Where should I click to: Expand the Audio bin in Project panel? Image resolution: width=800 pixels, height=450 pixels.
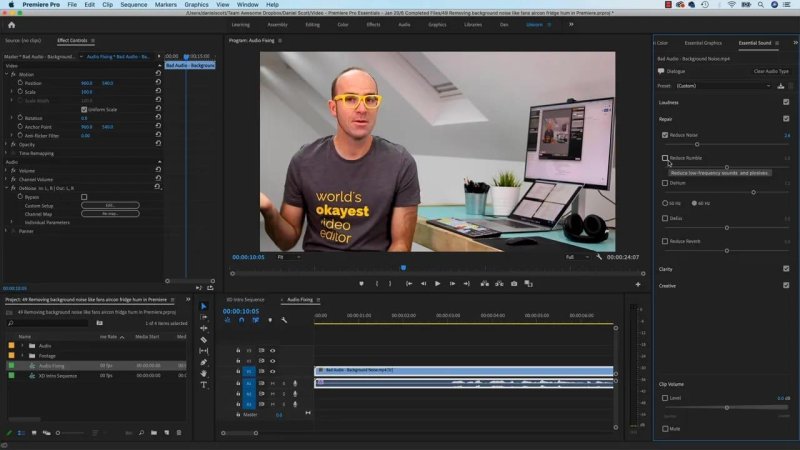(x=22, y=345)
